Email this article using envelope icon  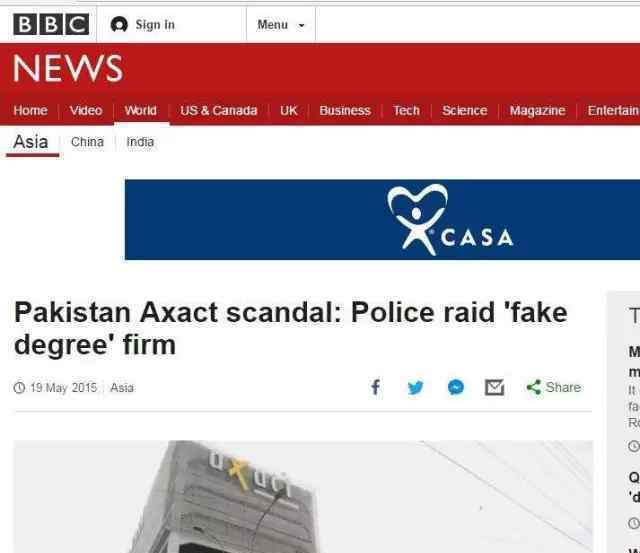494,387
